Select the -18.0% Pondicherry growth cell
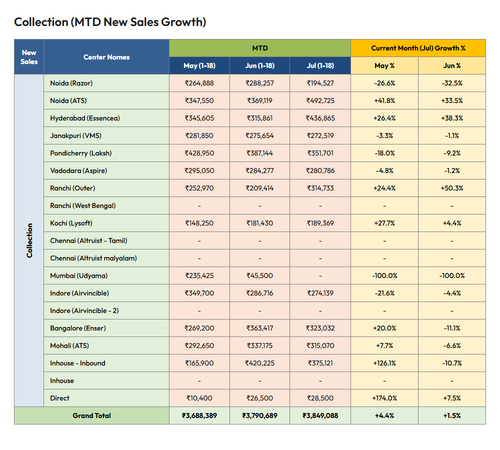500x450 pixels. (384, 153)
